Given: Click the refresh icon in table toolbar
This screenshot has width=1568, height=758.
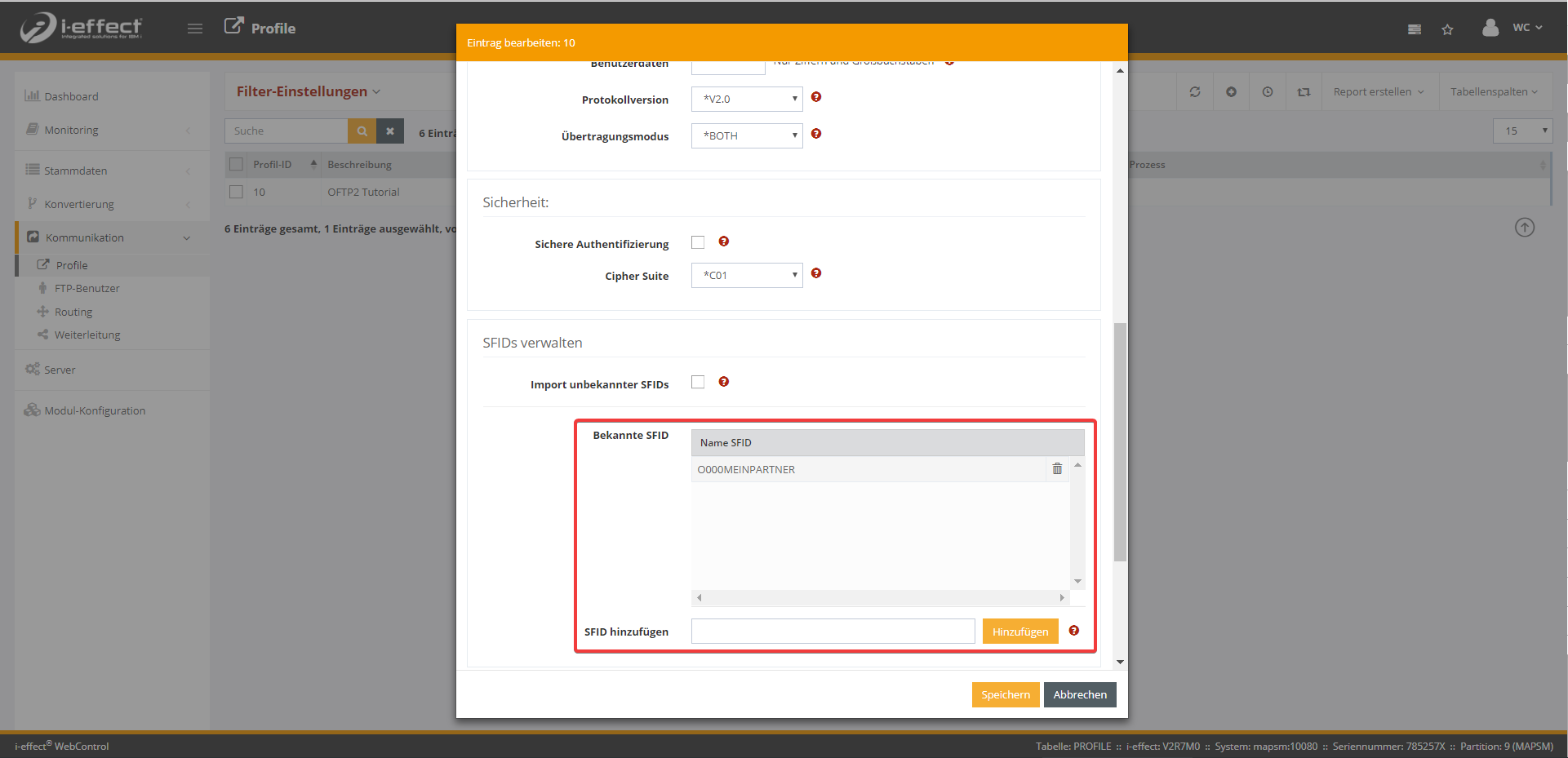Looking at the screenshot, I should pos(1194,92).
